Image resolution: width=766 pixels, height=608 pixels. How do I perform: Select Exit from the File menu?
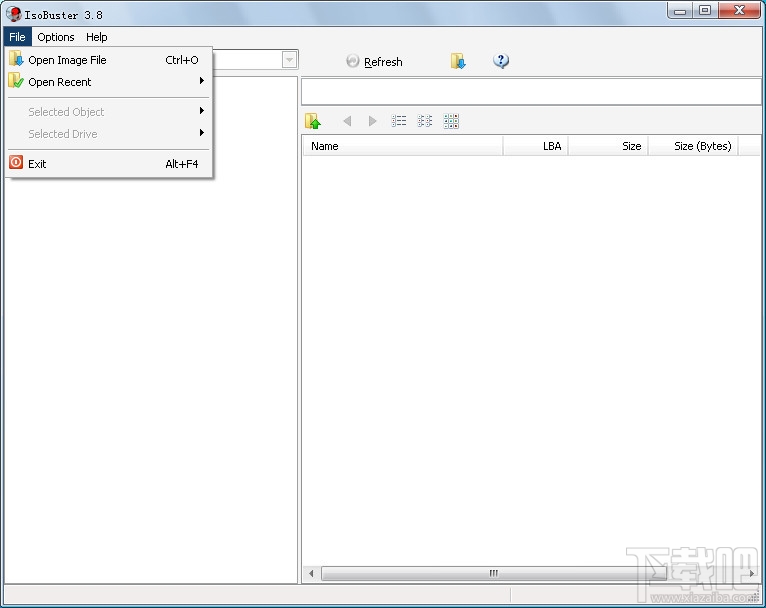[x=109, y=164]
